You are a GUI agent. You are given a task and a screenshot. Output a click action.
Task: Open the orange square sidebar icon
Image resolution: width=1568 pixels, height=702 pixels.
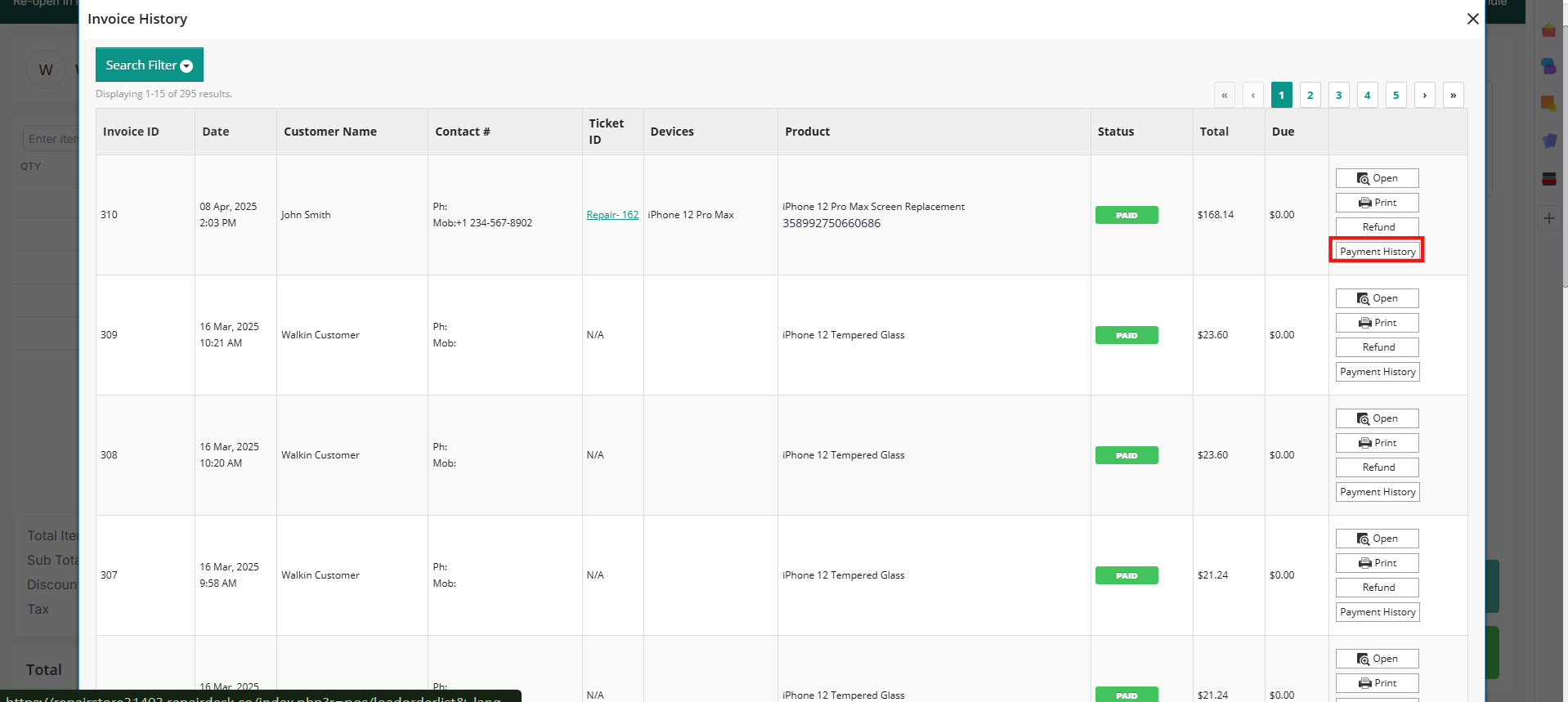tap(1548, 104)
